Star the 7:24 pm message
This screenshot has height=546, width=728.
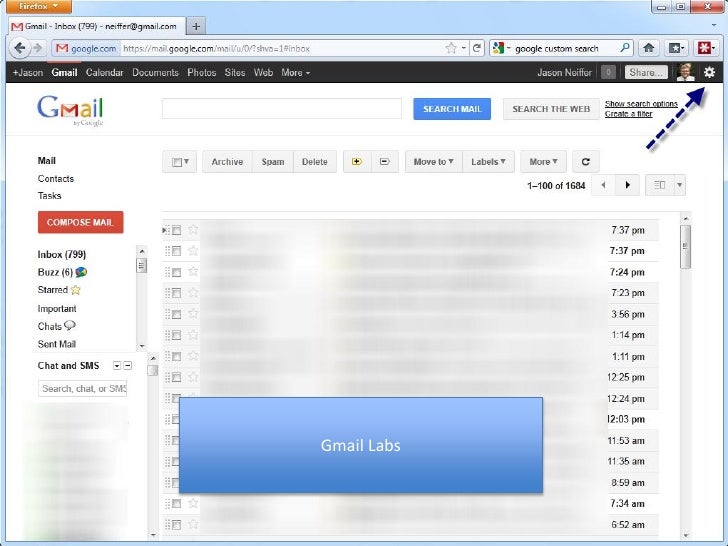pyautogui.click(x=193, y=272)
